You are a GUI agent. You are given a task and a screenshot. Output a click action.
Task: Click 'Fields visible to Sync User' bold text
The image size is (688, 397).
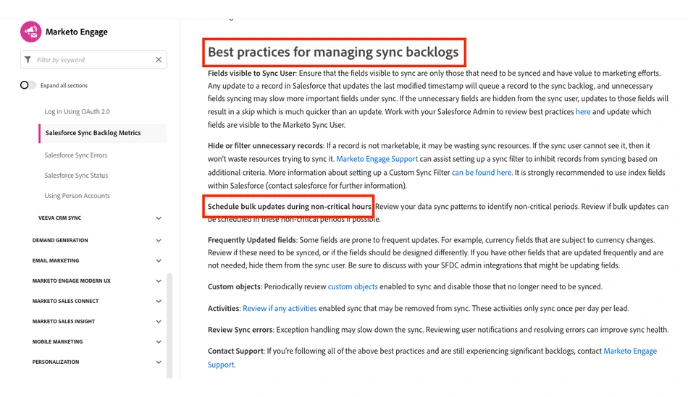tap(252, 73)
